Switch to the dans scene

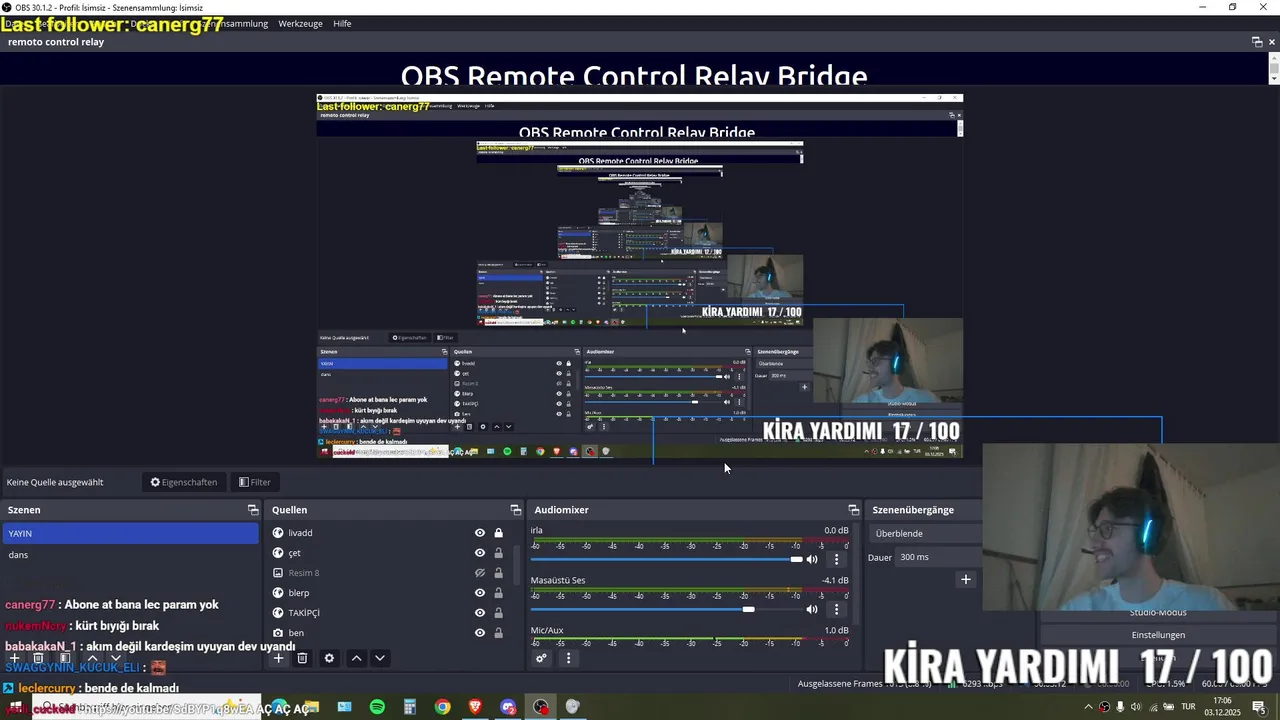tap(130, 554)
